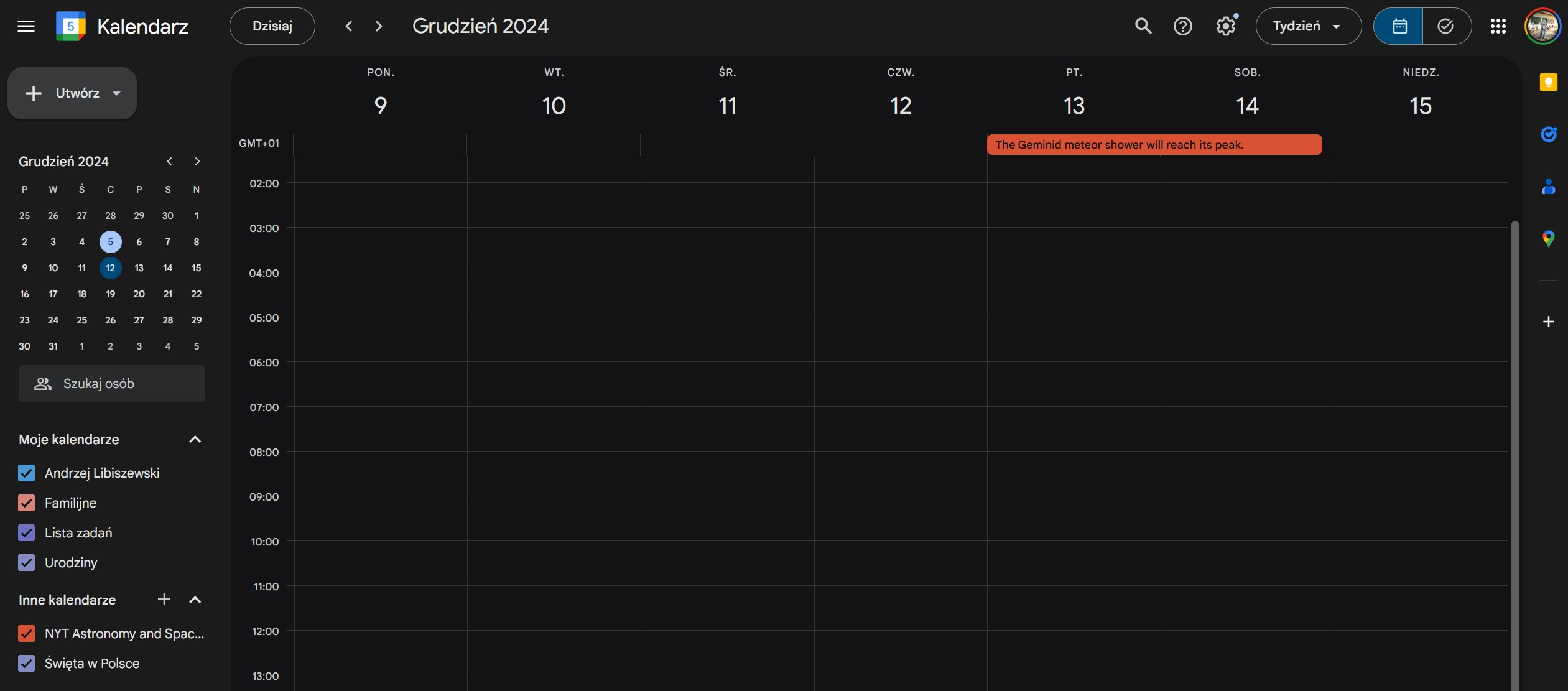Open Google Keep in side panel
This screenshot has width=1568, height=691.
[x=1548, y=82]
